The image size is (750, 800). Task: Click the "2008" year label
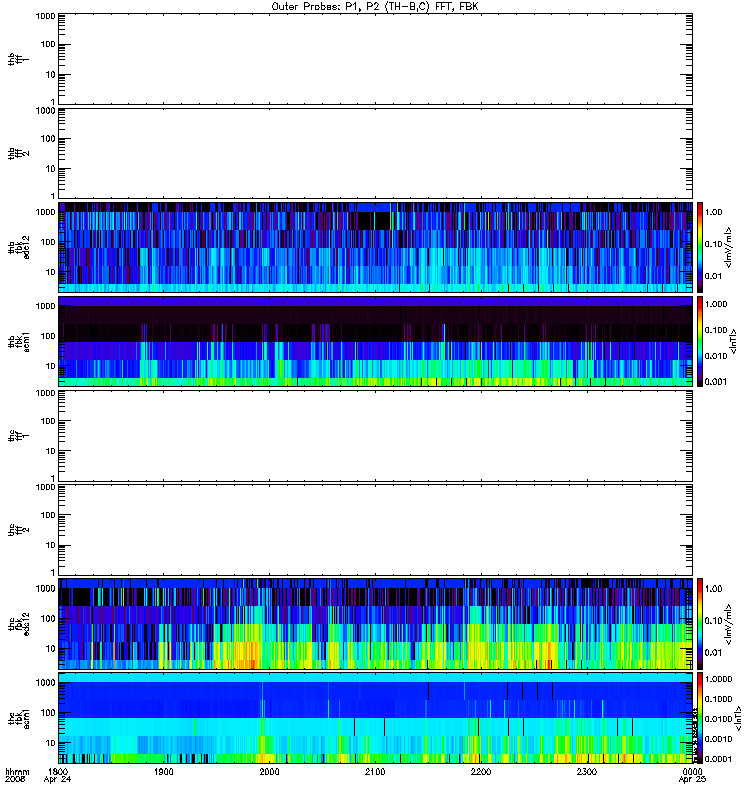tap(14, 780)
